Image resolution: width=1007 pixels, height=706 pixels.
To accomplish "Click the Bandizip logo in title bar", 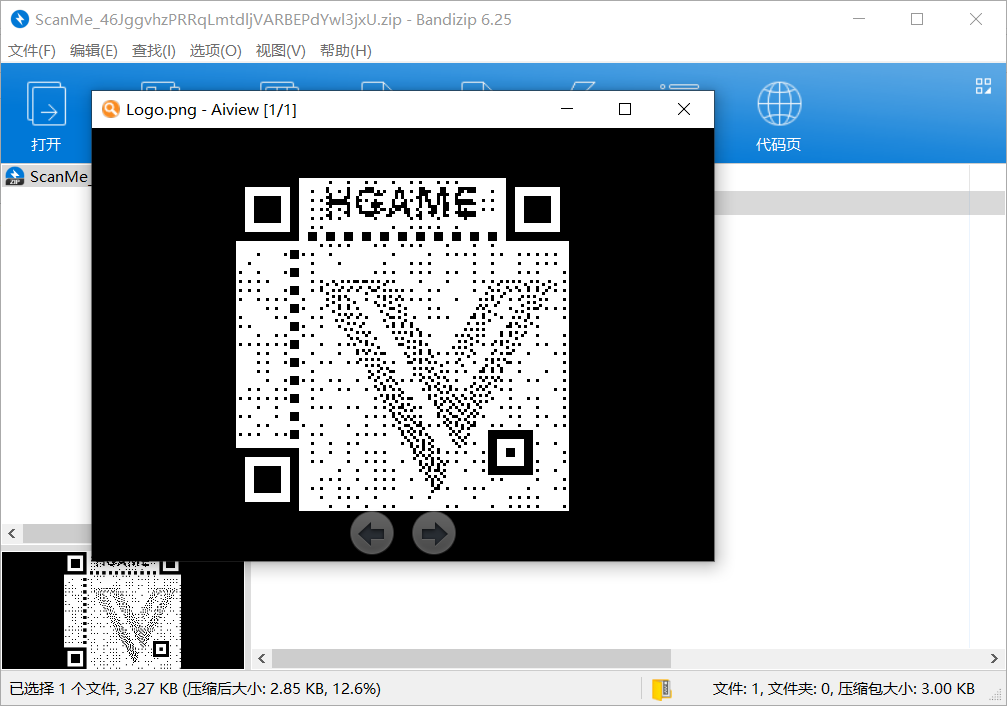I will (x=18, y=19).
